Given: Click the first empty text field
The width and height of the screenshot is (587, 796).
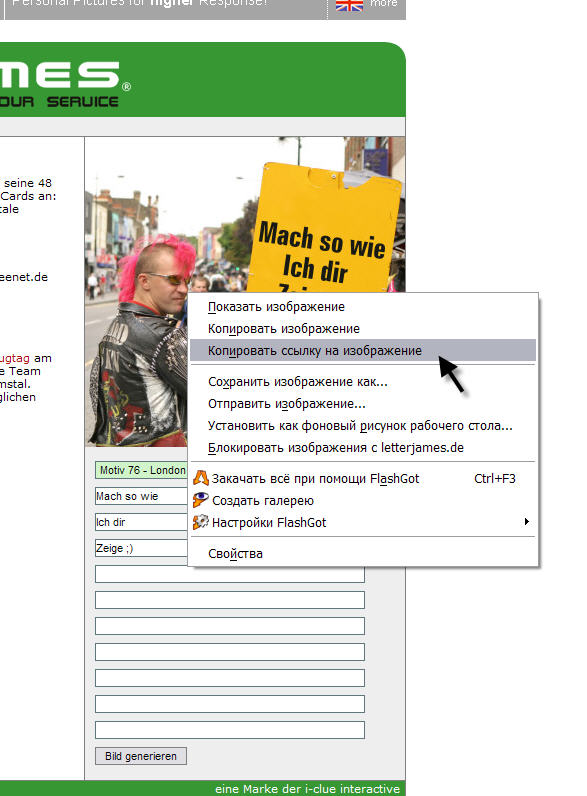Looking at the screenshot, I should [x=230, y=574].
